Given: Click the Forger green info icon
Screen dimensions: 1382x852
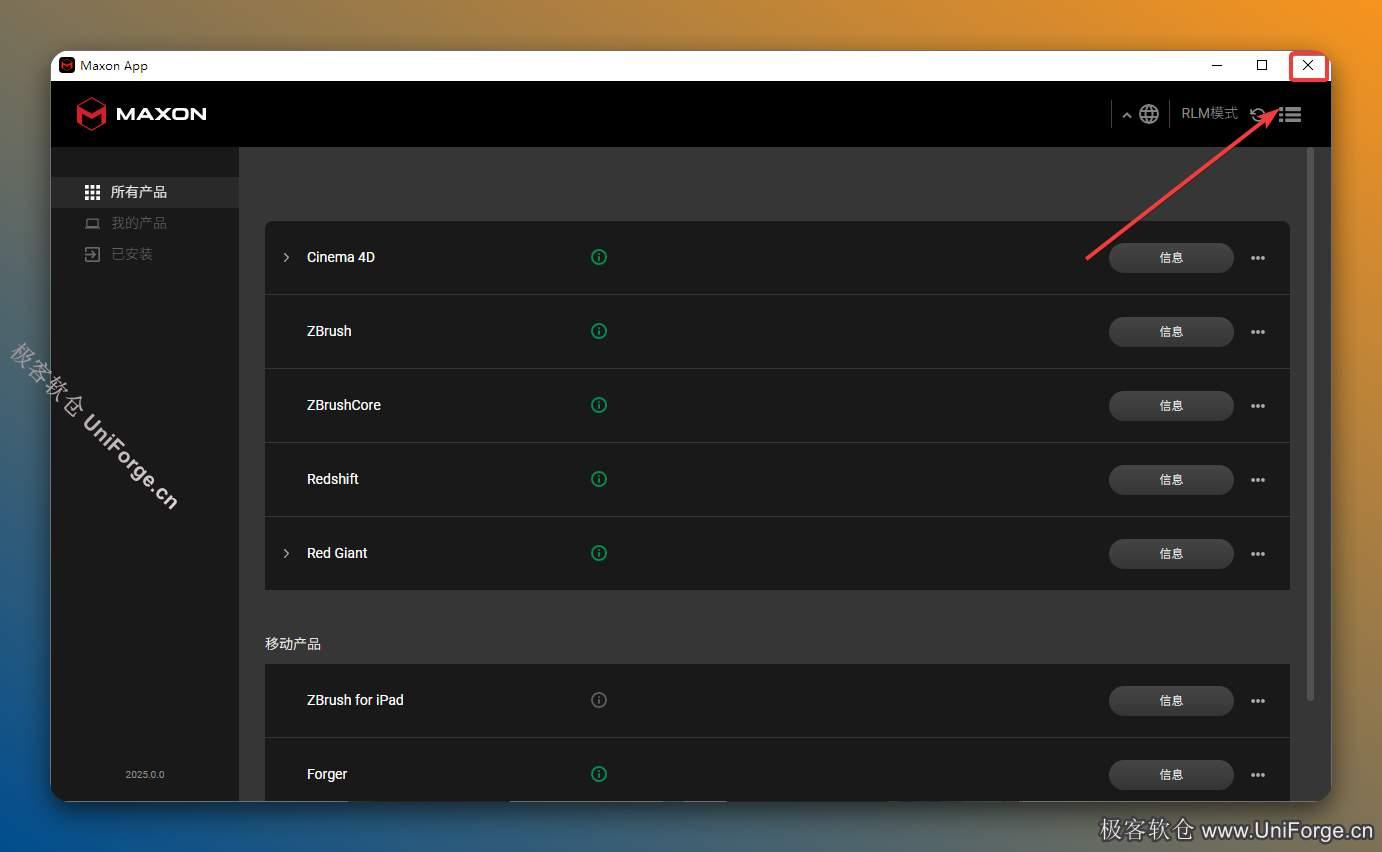Looking at the screenshot, I should point(599,774).
